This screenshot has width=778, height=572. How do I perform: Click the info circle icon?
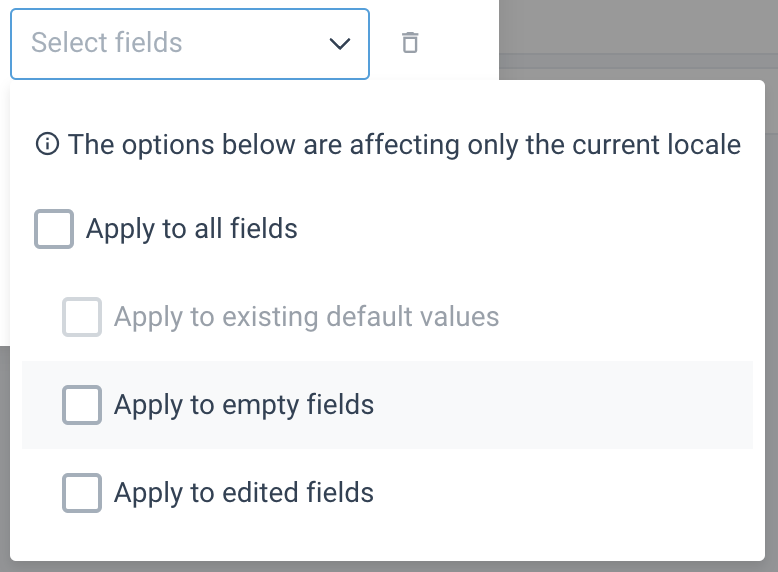(46, 145)
